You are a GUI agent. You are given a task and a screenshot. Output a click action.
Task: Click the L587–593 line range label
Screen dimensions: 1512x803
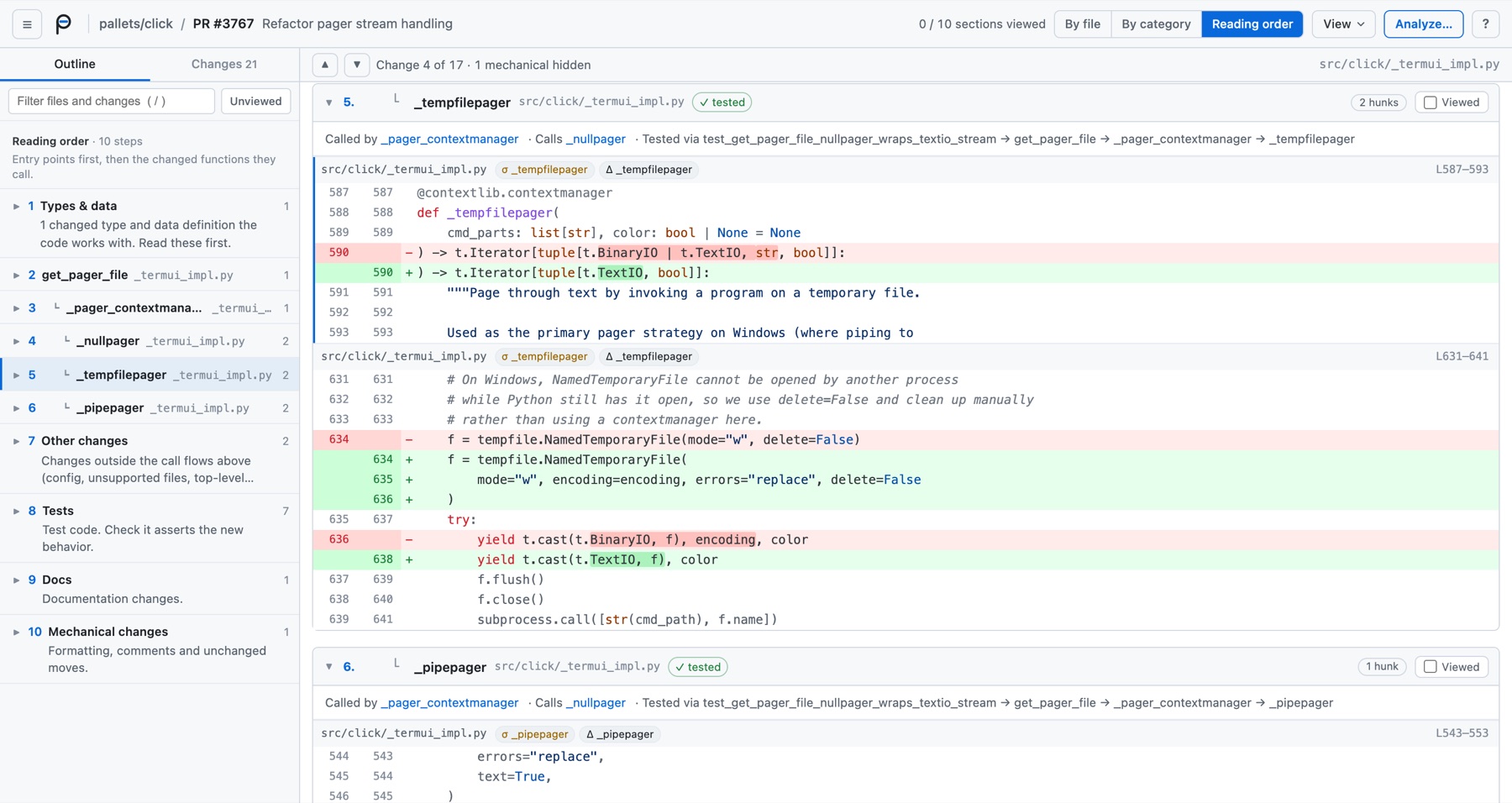1462,170
